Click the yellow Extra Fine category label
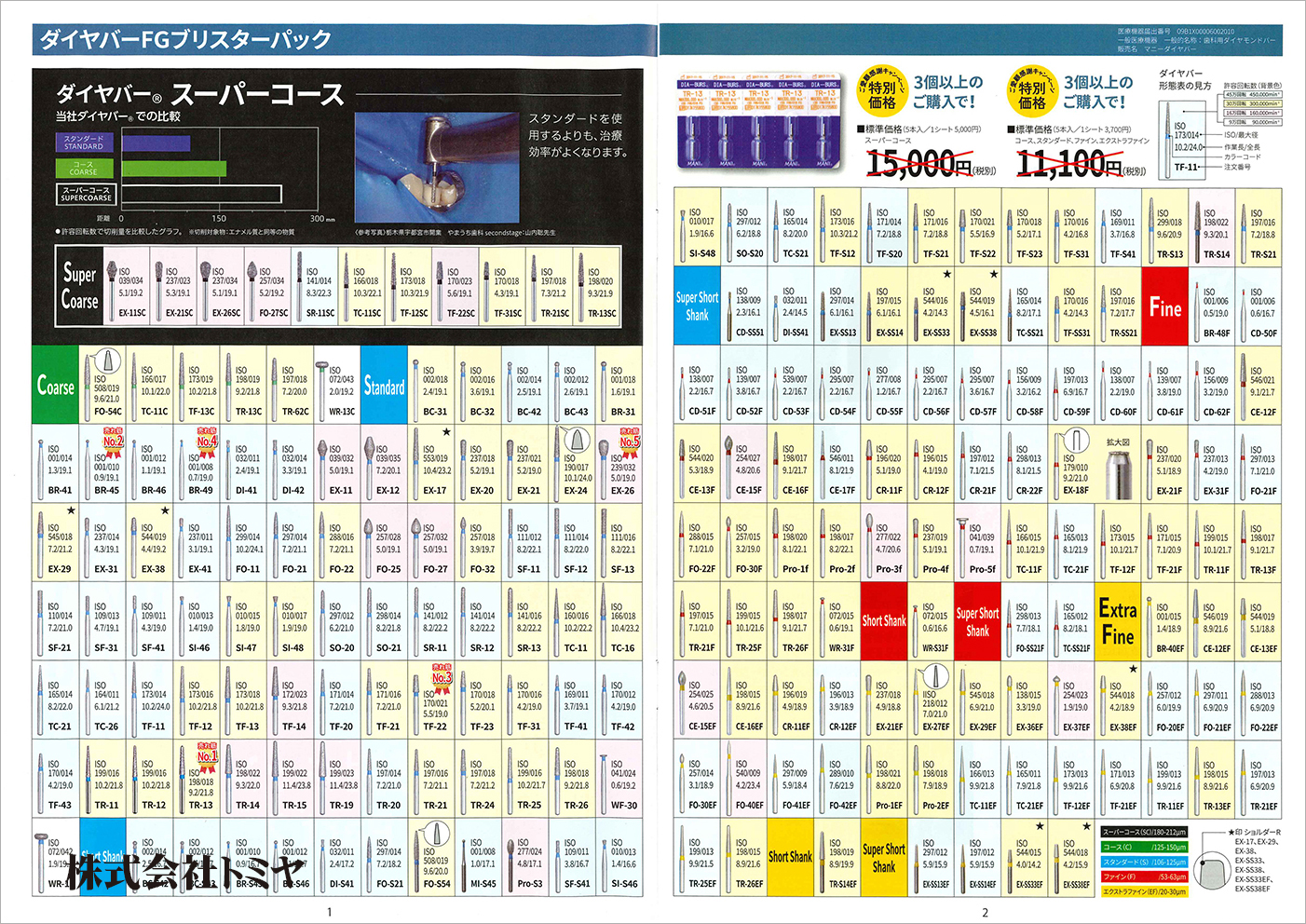This screenshot has width=1306, height=924. coord(1118,621)
